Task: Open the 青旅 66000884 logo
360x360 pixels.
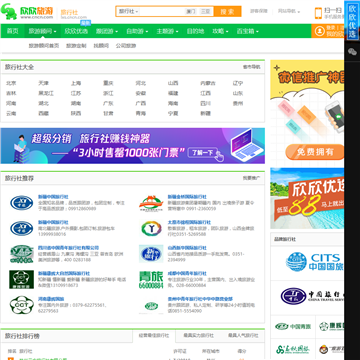Action: [x=151, y=280]
